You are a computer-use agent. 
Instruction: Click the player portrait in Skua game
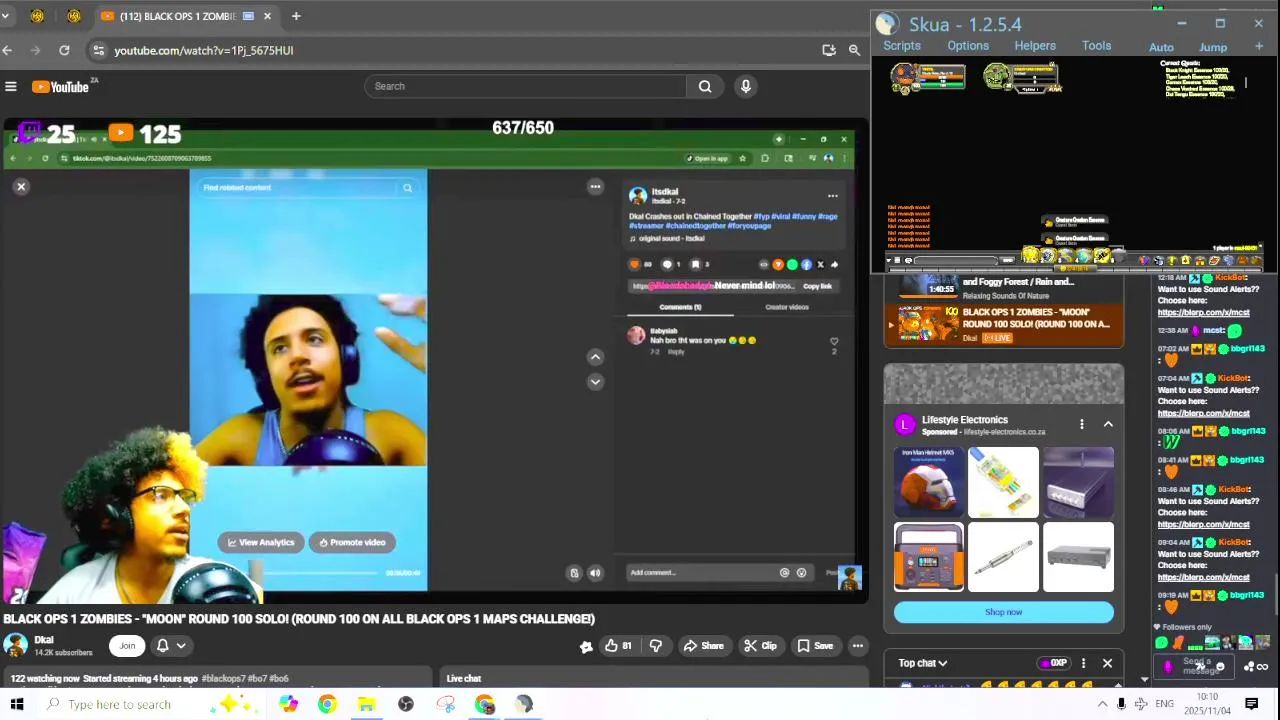(x=905, y=76)
